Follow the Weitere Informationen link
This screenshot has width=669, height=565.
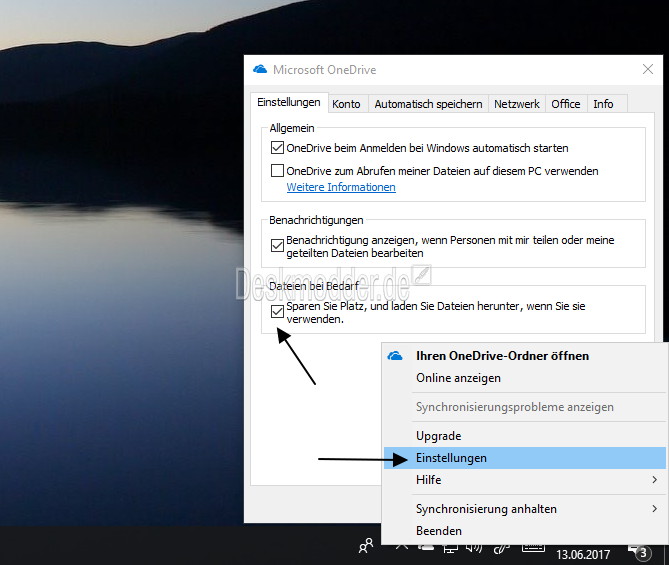click(341, 187)
